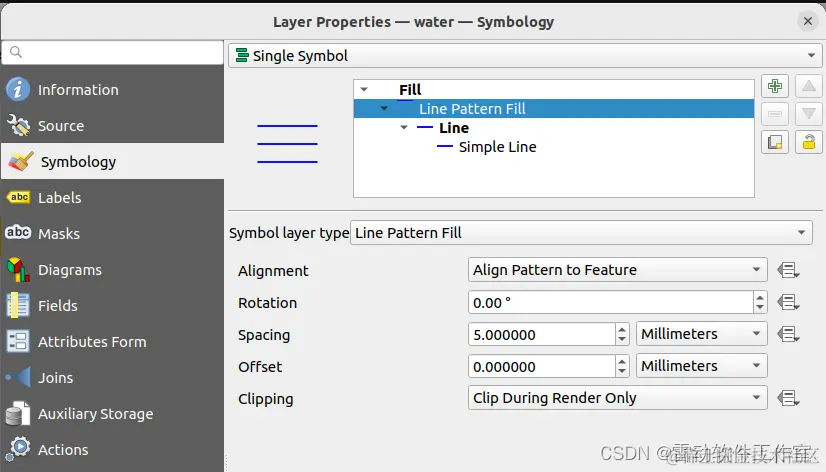Click the Spacing value field
Viewport: 826px width, 472px height.
point(542,334)
